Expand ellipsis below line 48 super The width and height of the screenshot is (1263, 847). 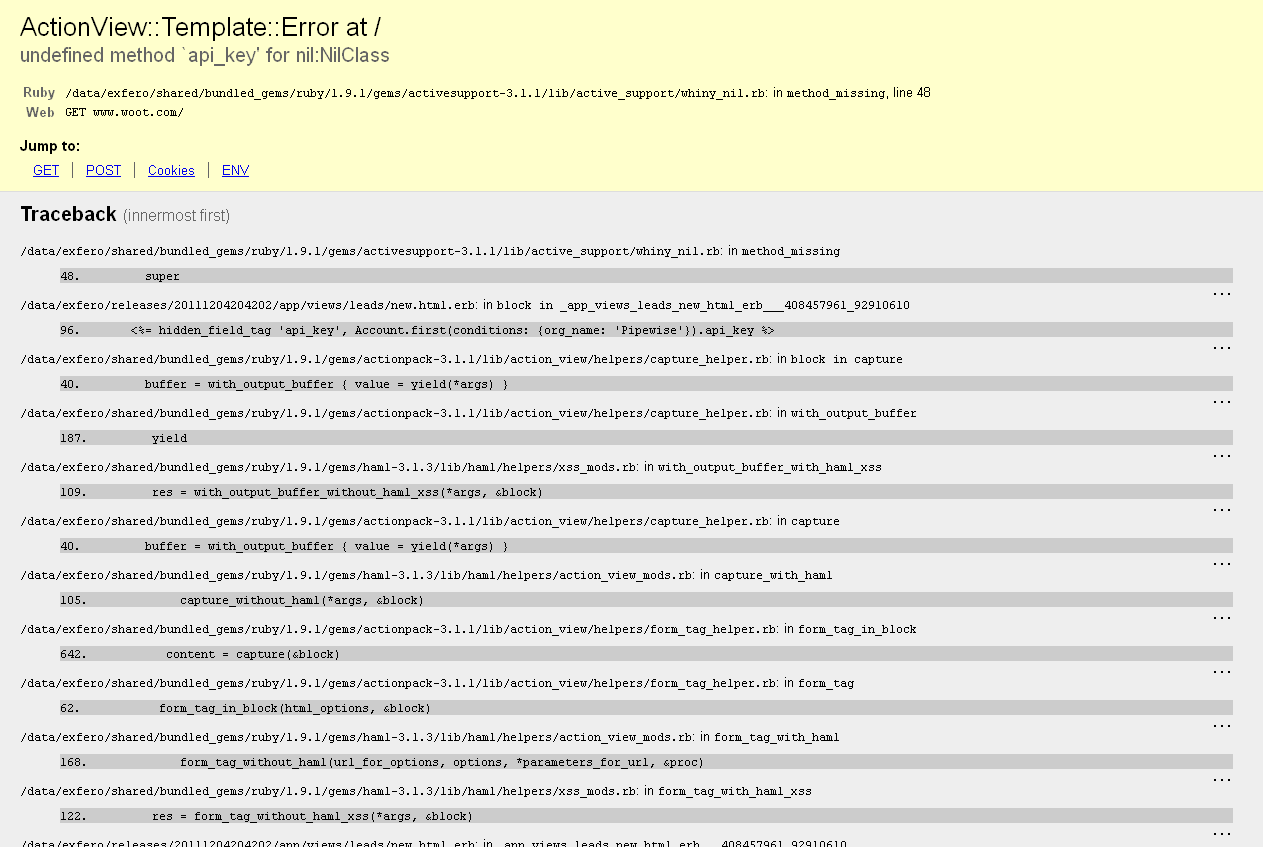tap(1221, 295)
